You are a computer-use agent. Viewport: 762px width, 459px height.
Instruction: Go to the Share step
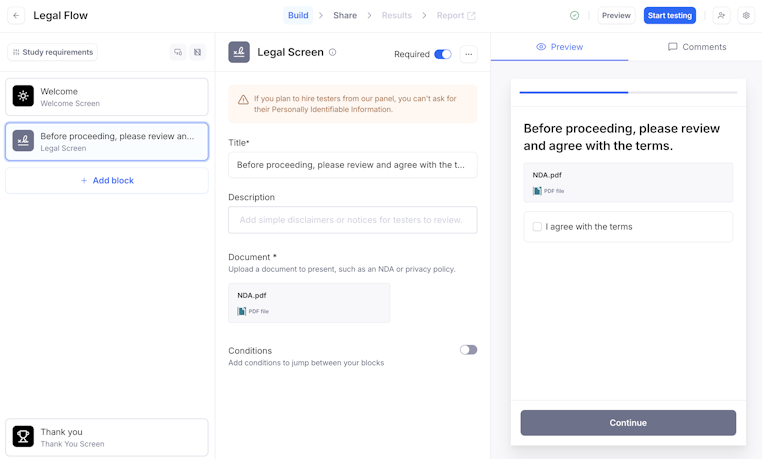tap(345, 16)
